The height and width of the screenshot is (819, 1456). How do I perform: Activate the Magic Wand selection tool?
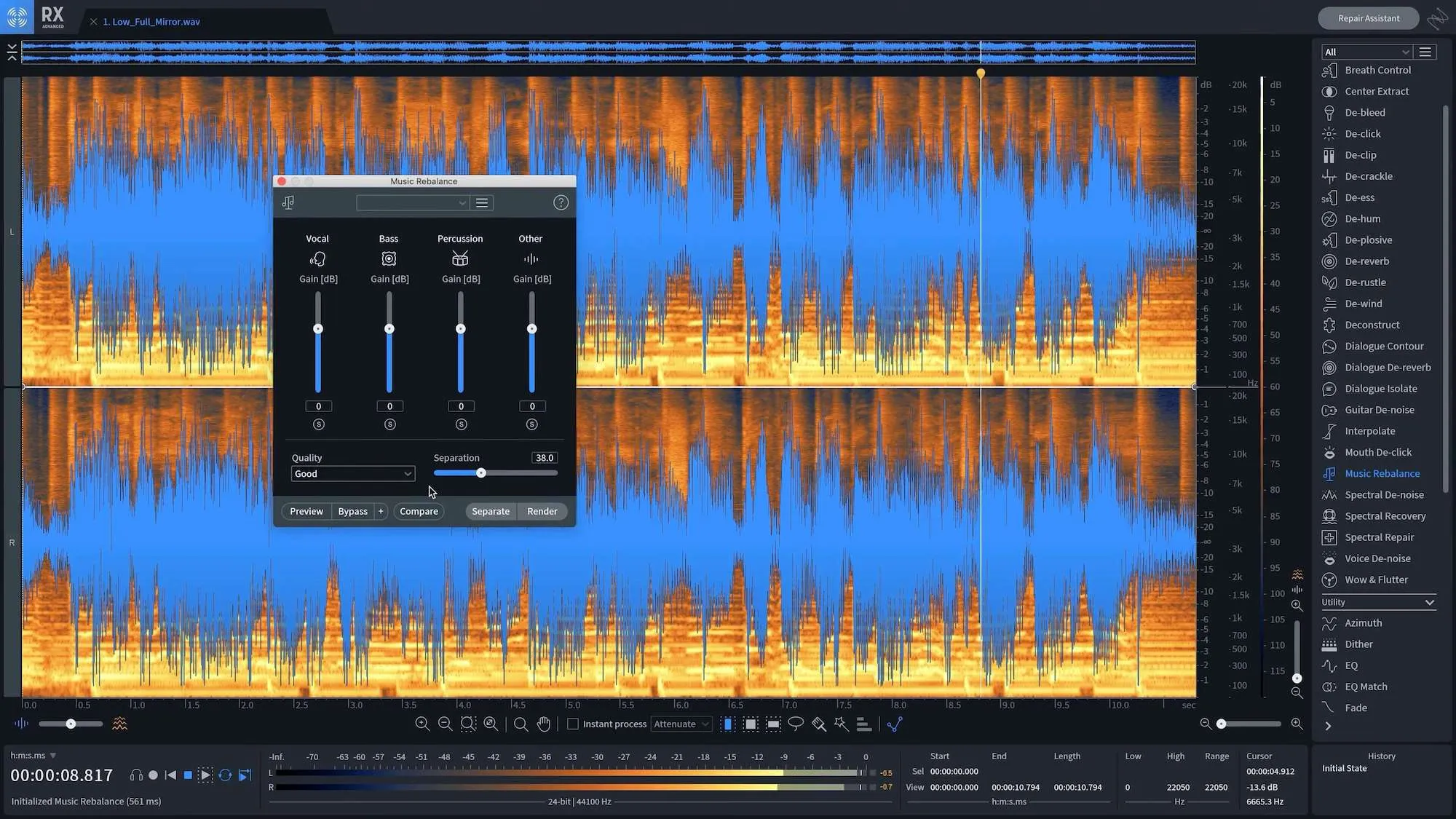tap(841, 724)
